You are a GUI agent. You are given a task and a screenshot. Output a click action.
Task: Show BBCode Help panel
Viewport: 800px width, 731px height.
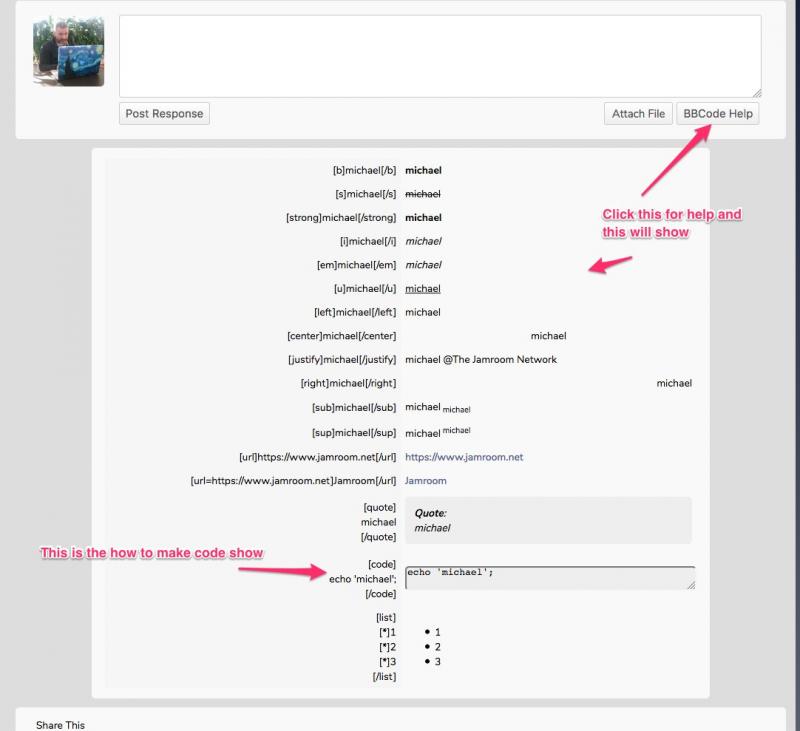(x=717, y=114)
